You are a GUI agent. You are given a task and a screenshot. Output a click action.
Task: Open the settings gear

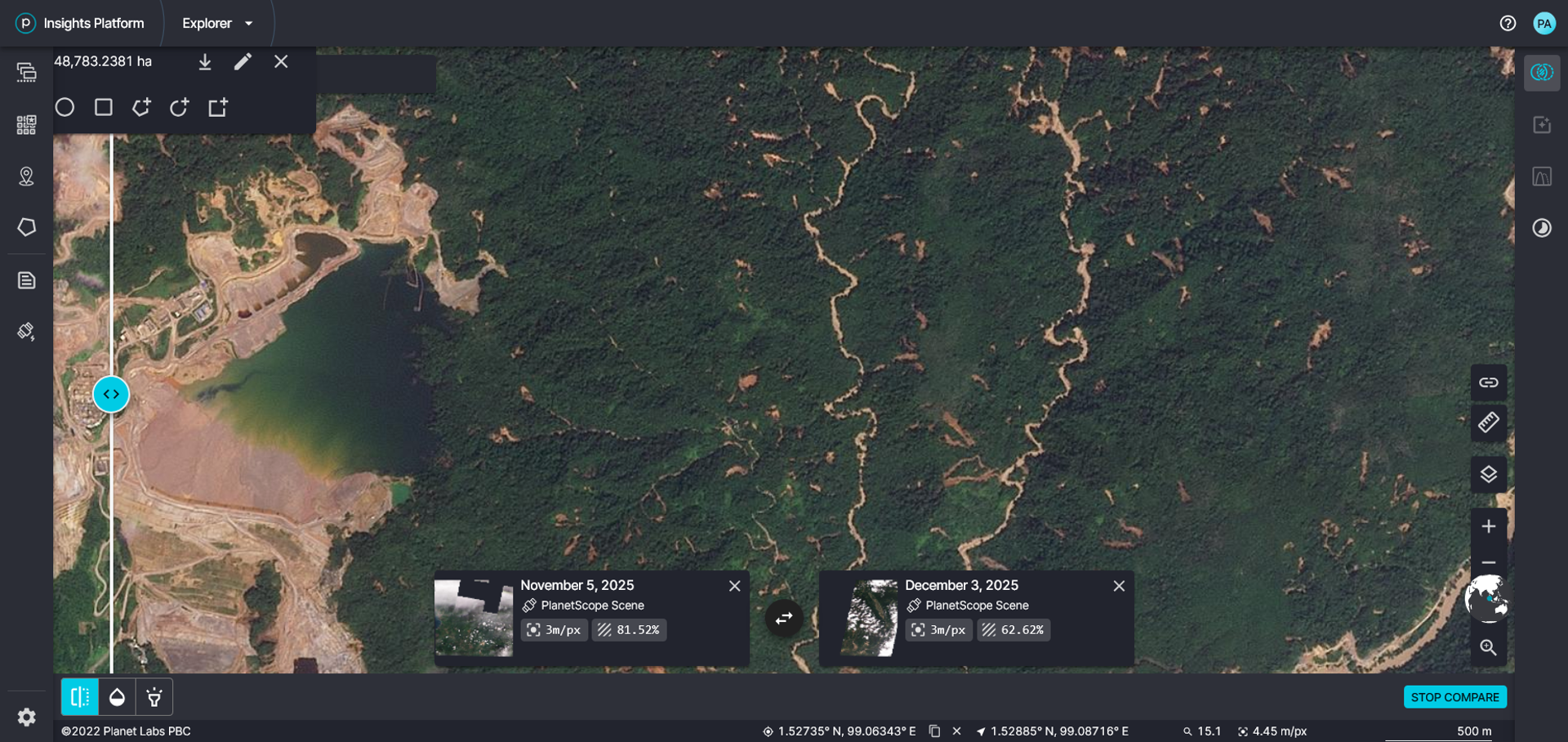coord(26,717)
